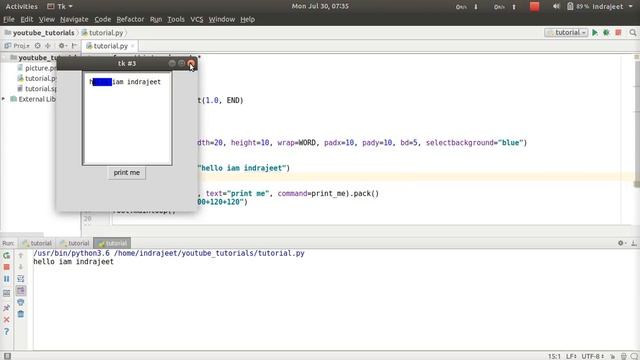
Task: Toggle tool window bars at bottom-left corner
Action: click(x=7, y=356)
